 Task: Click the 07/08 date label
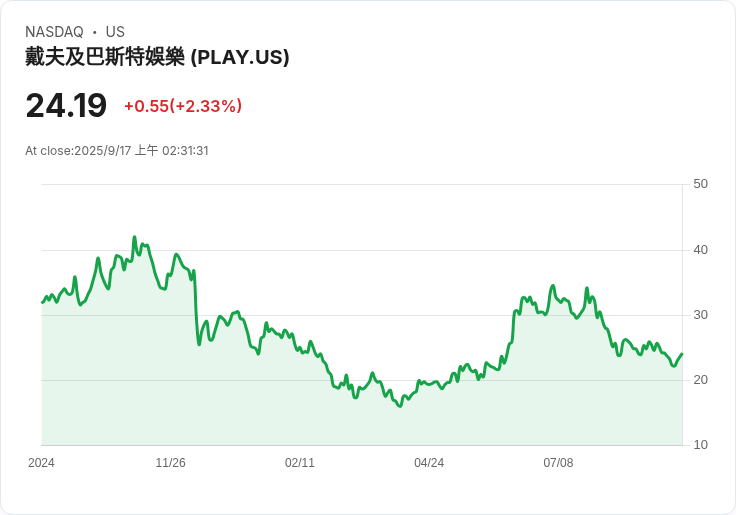point(559,463)
